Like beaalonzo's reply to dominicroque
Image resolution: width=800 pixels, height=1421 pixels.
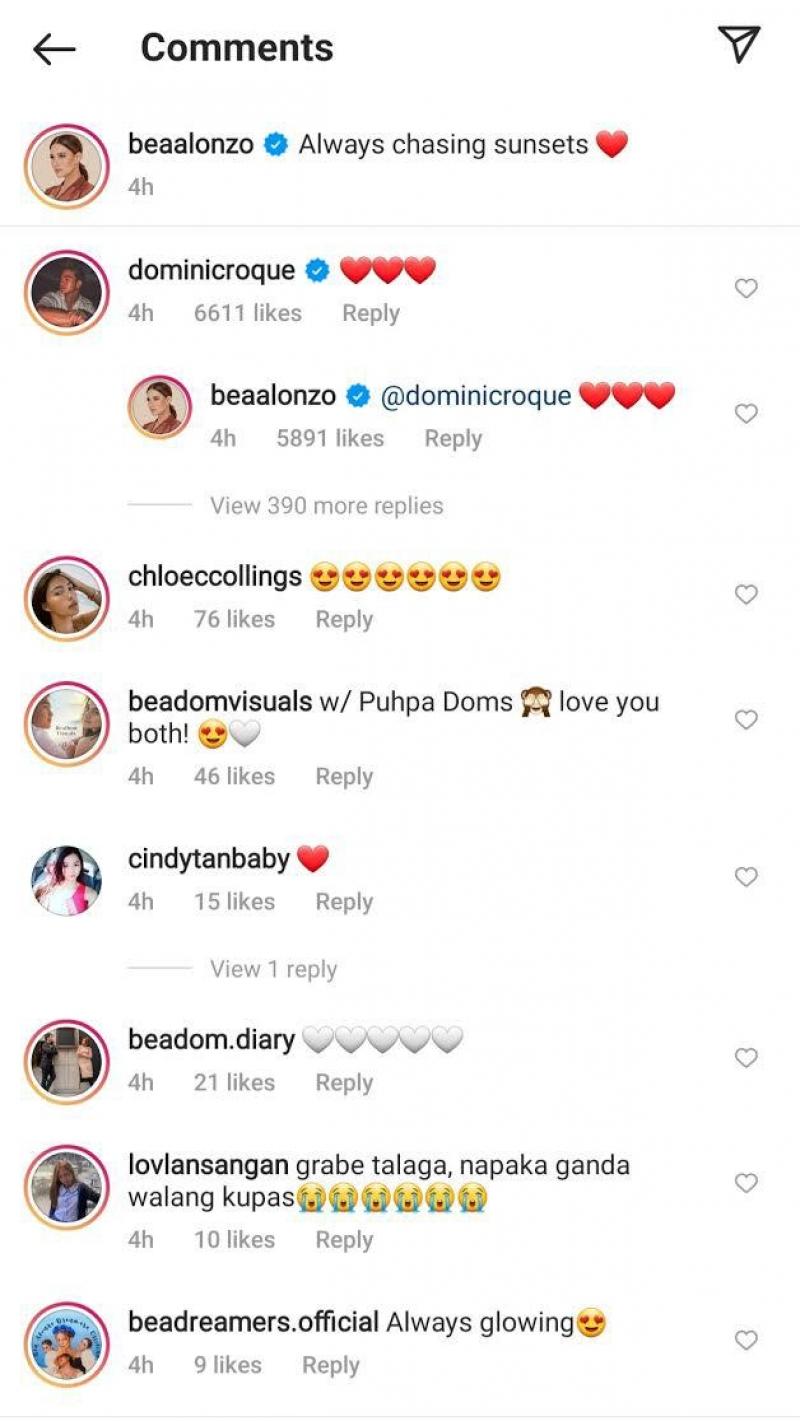(x=746, y=414)
